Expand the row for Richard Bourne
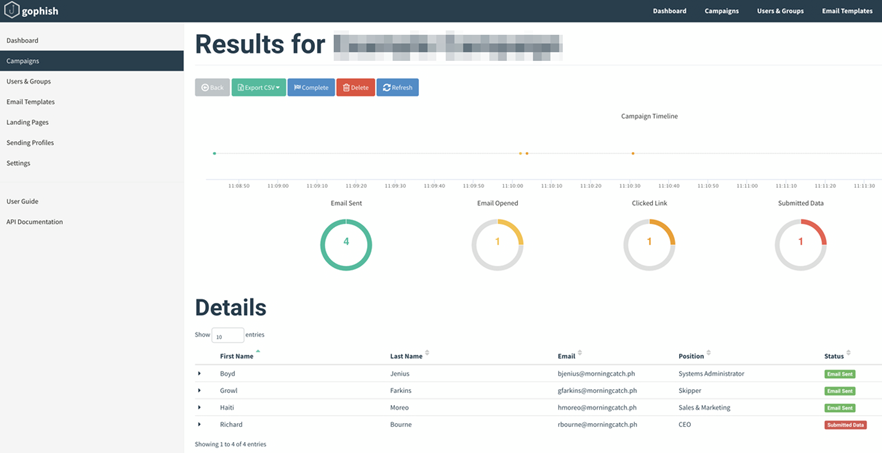The image size is (882, 453). tap(199, 425)
